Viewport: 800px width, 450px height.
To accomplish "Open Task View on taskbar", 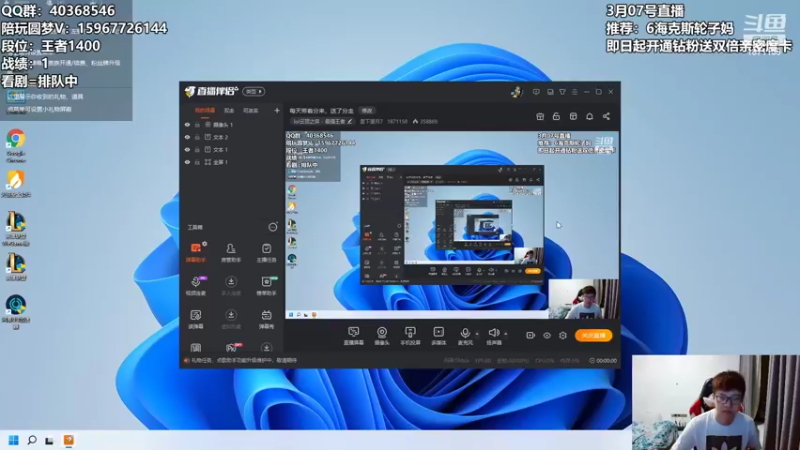I will point(49,440).
